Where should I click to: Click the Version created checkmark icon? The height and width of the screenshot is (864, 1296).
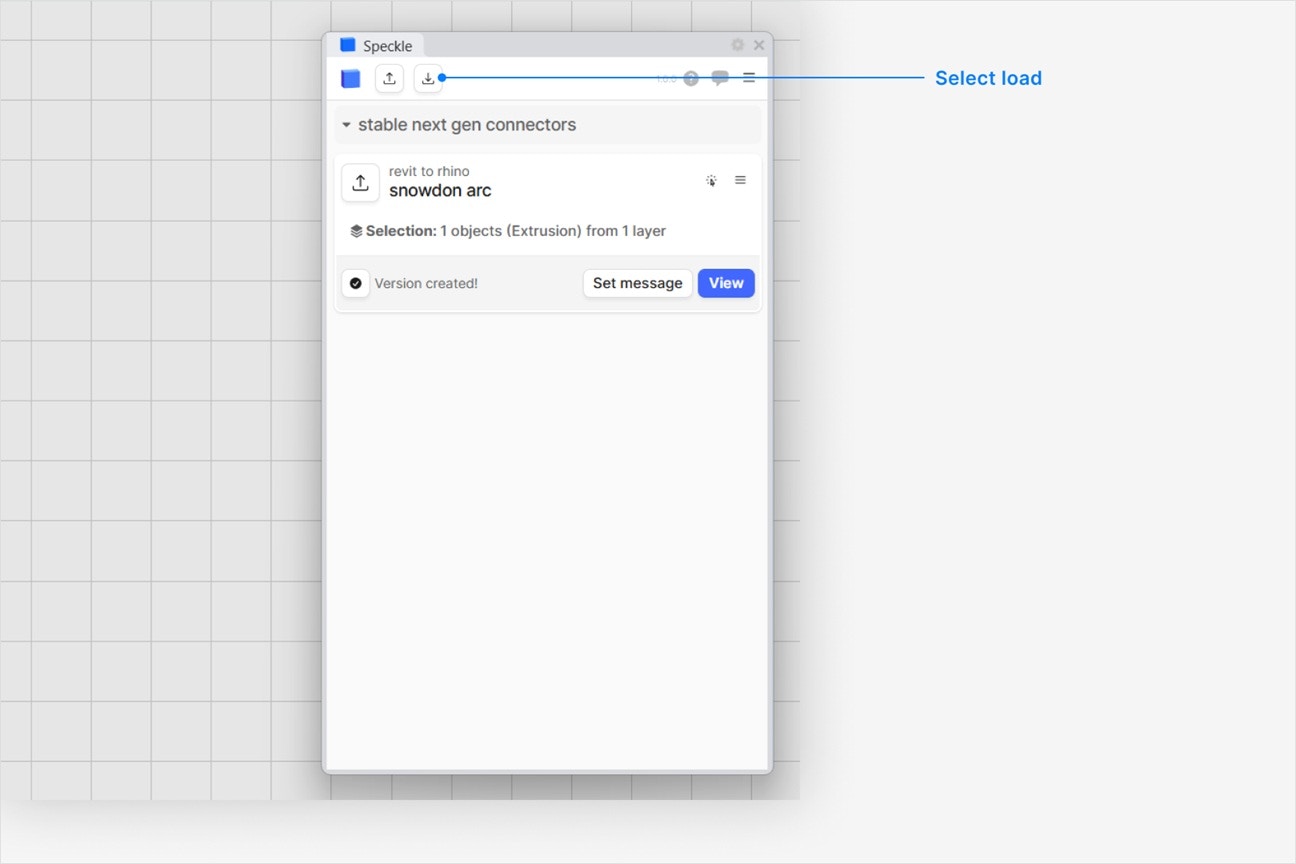click(356, 283)
